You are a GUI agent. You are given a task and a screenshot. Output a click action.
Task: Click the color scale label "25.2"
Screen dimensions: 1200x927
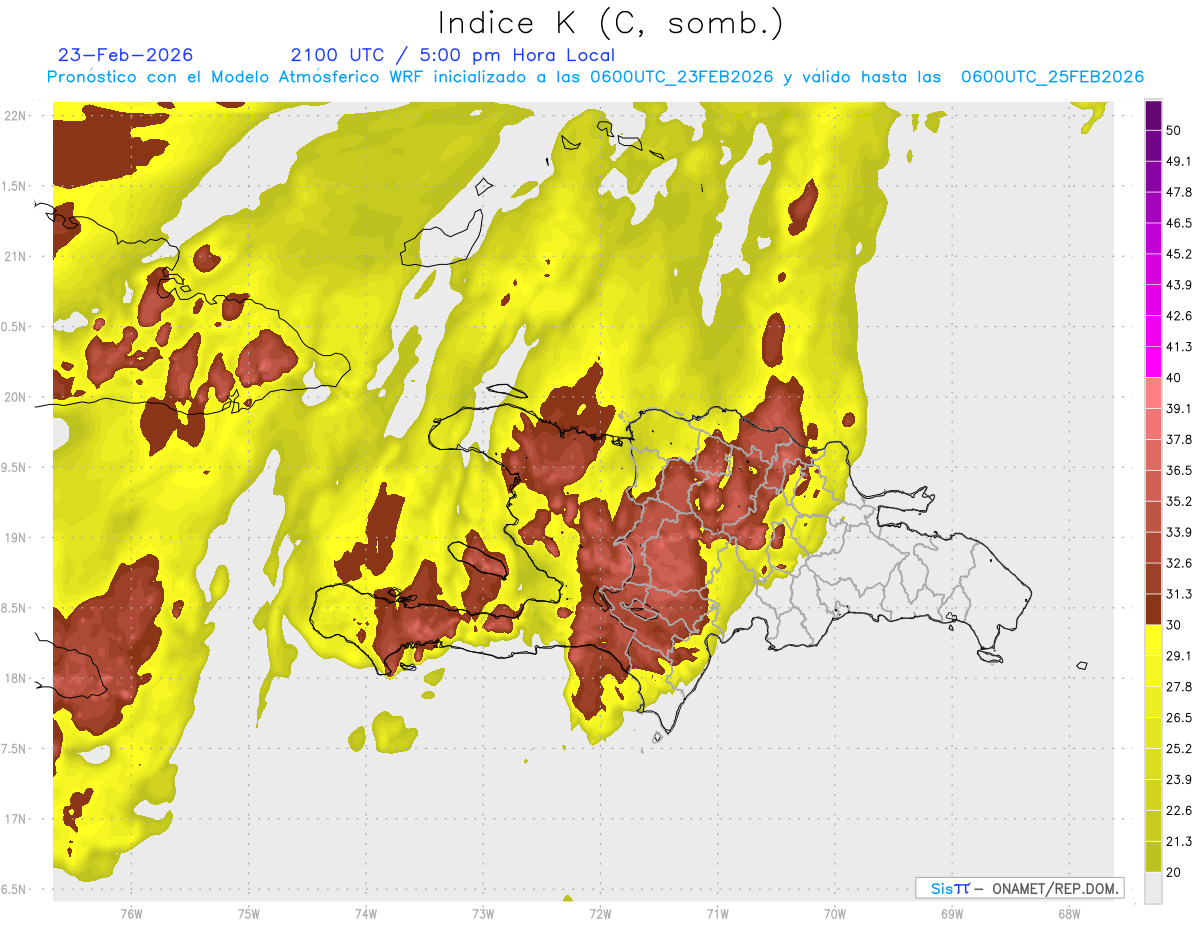point(1179,749)
